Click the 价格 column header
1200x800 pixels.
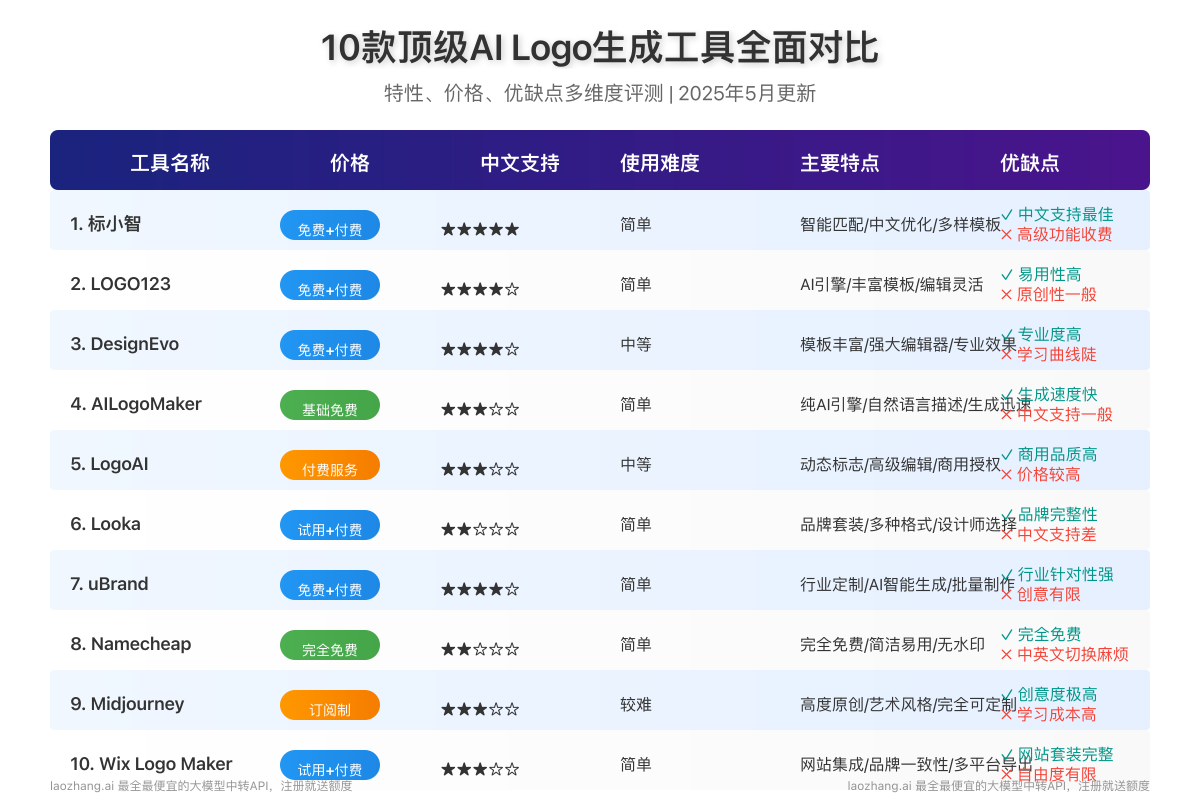click(x=350, y=163)
